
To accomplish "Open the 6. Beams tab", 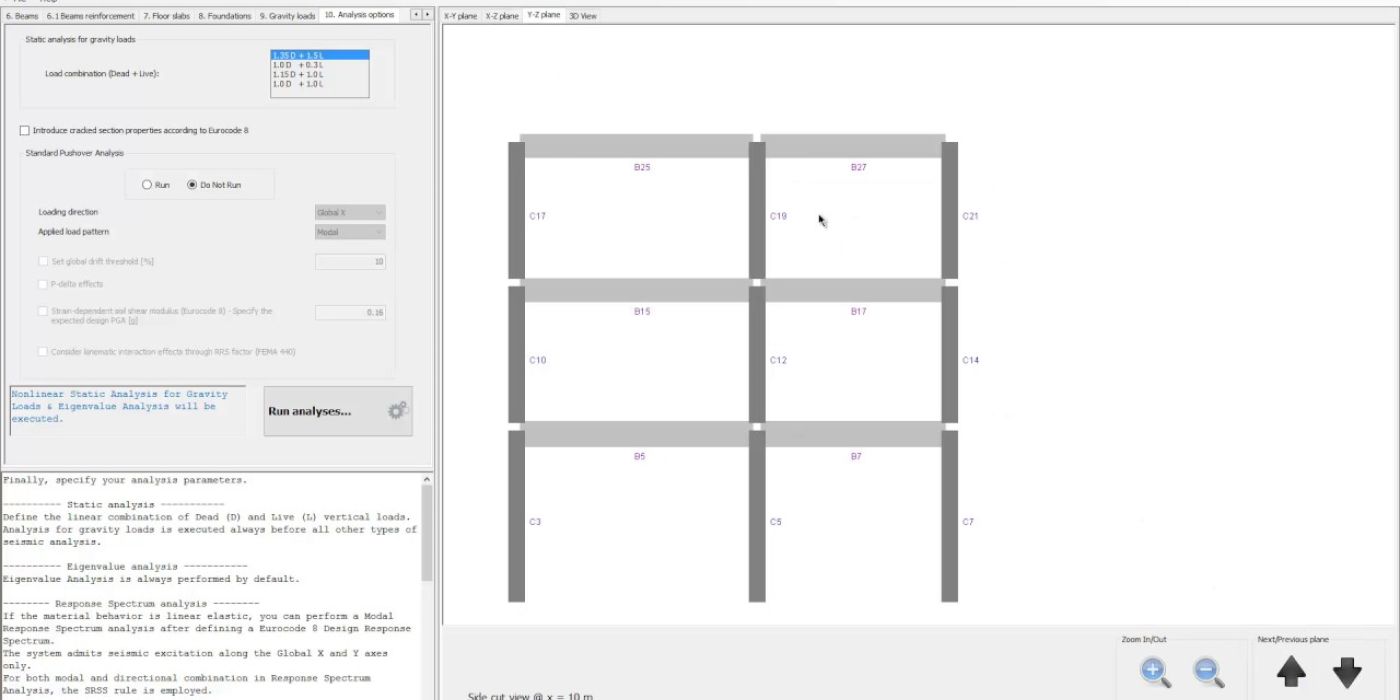I will (x=22, y=16).
